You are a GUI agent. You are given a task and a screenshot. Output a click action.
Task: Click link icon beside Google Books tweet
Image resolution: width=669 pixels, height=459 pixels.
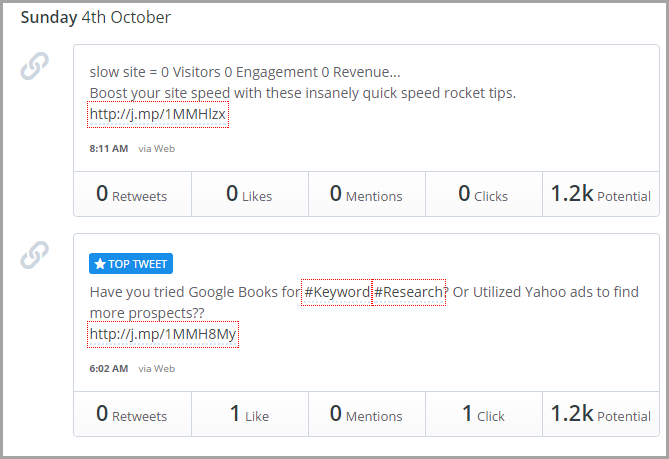pos(35,255)
